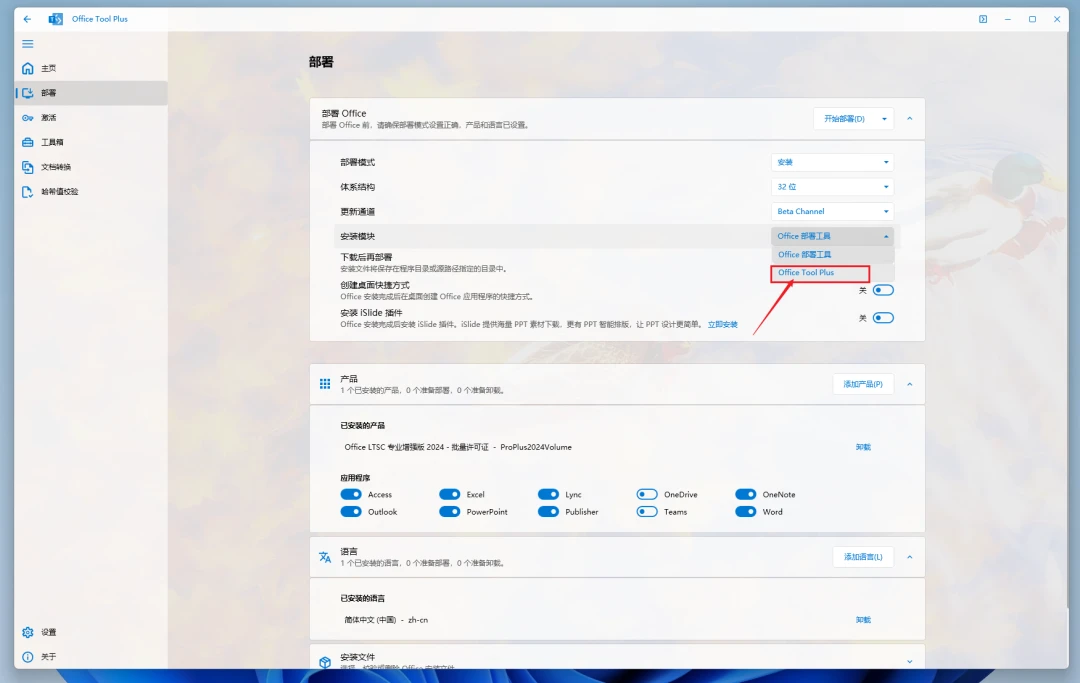
Task: Open the 主页 home icon
Action: pos(28,68)
